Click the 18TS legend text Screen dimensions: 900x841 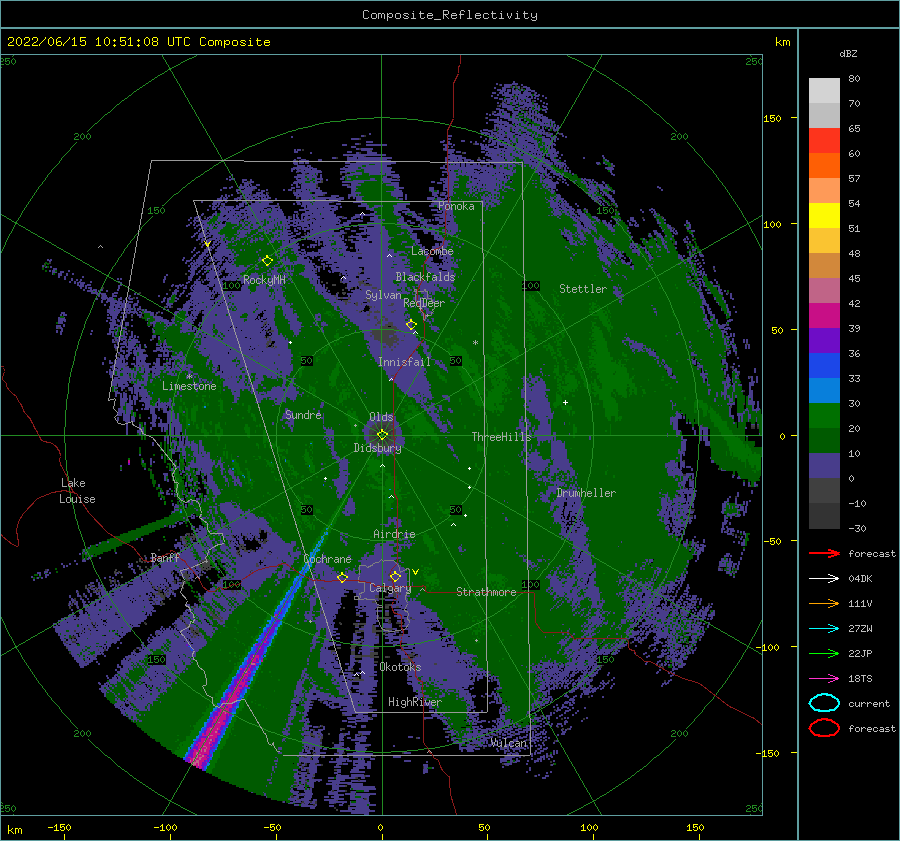(860, 679)
